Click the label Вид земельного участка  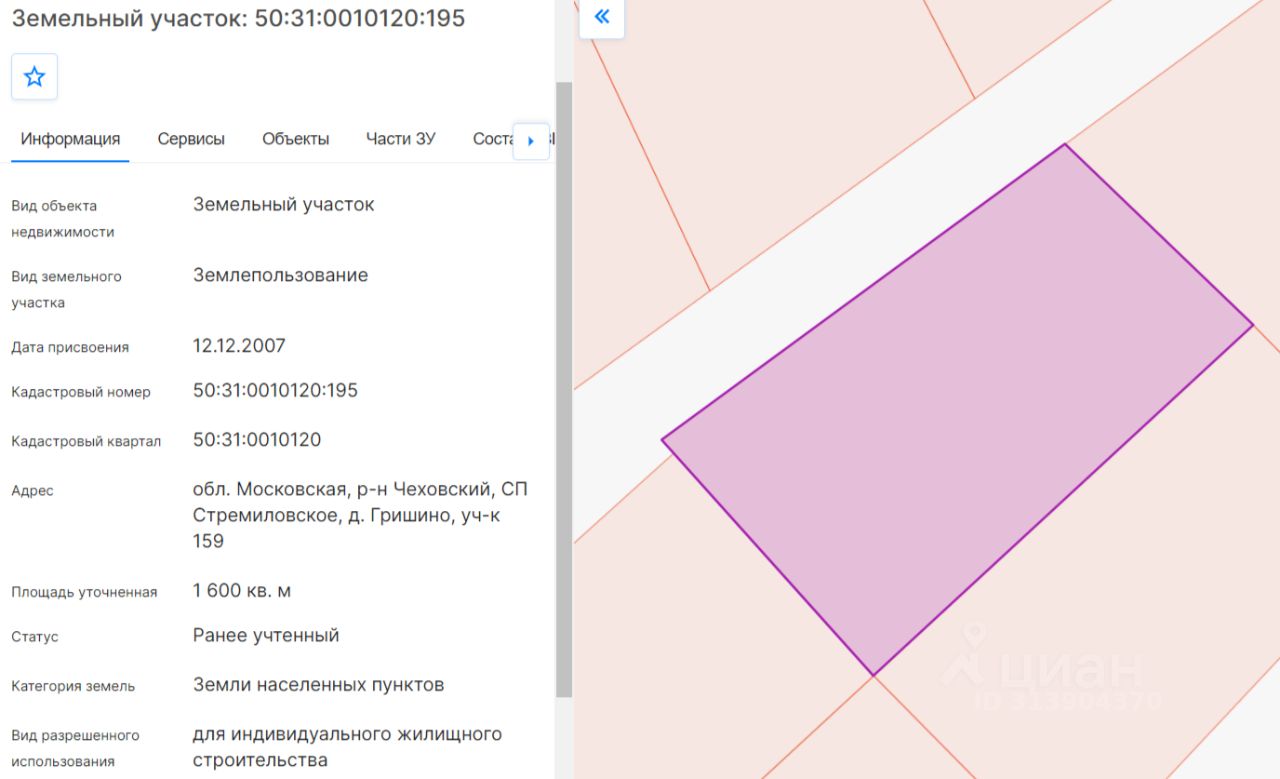[x=67, y=289]
